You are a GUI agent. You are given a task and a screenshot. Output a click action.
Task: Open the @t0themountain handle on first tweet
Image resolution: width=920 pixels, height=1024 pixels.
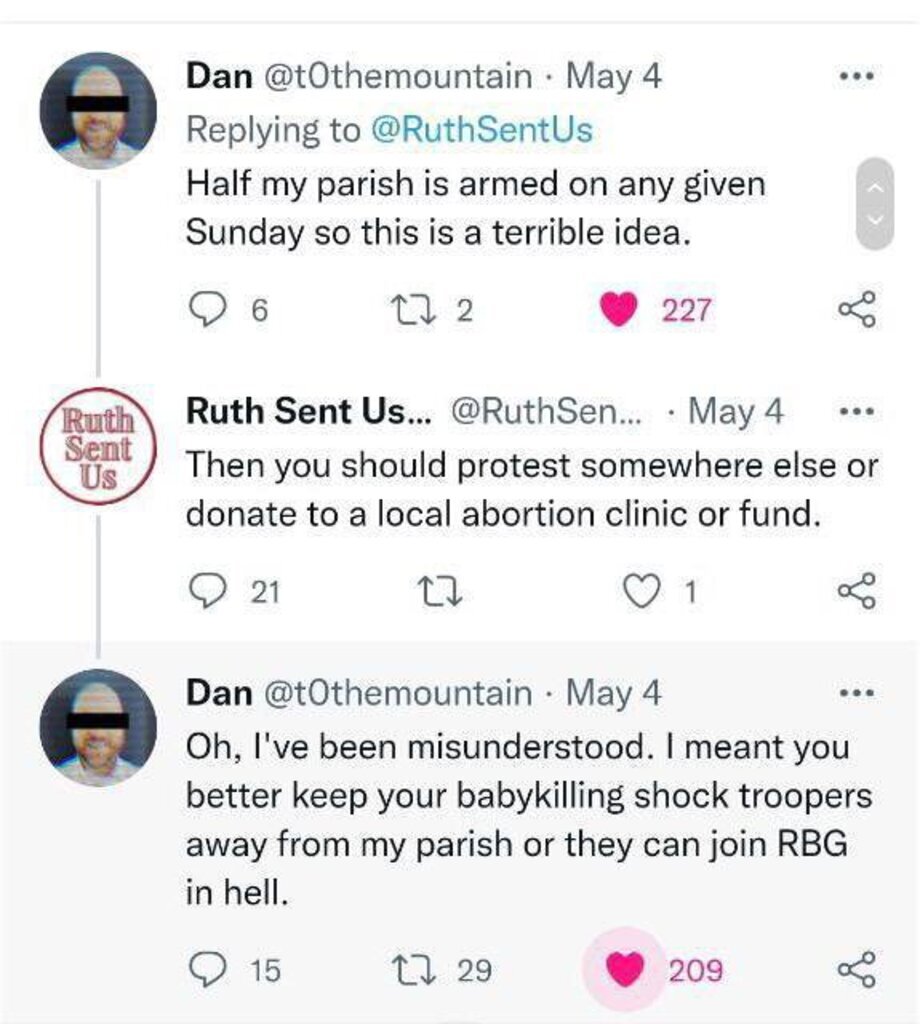tap(397, 77)
